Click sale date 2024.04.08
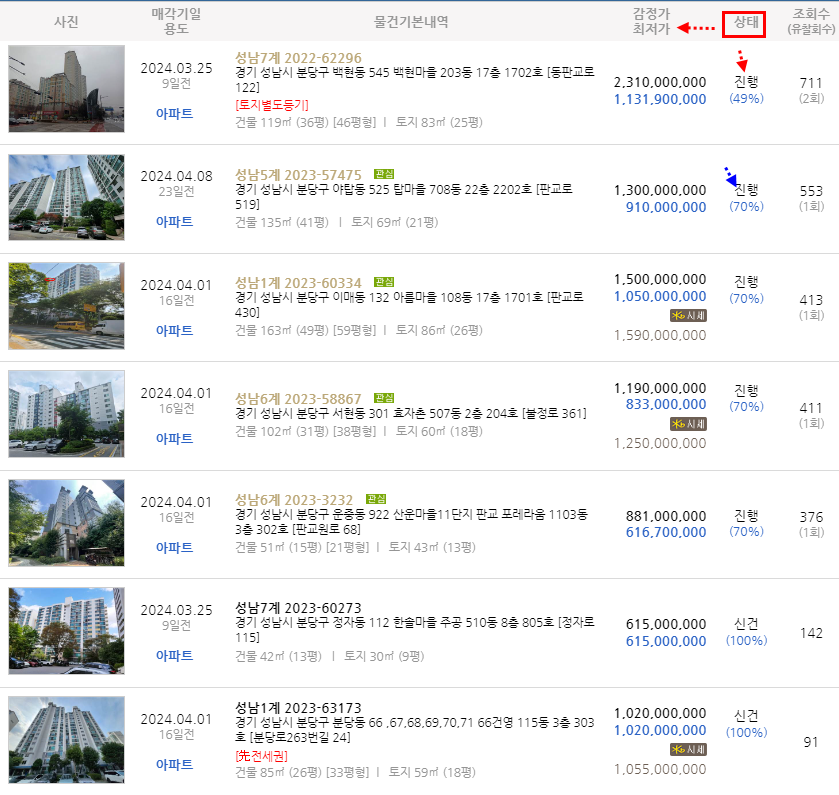The image size is (839, 795). [176, 177]
